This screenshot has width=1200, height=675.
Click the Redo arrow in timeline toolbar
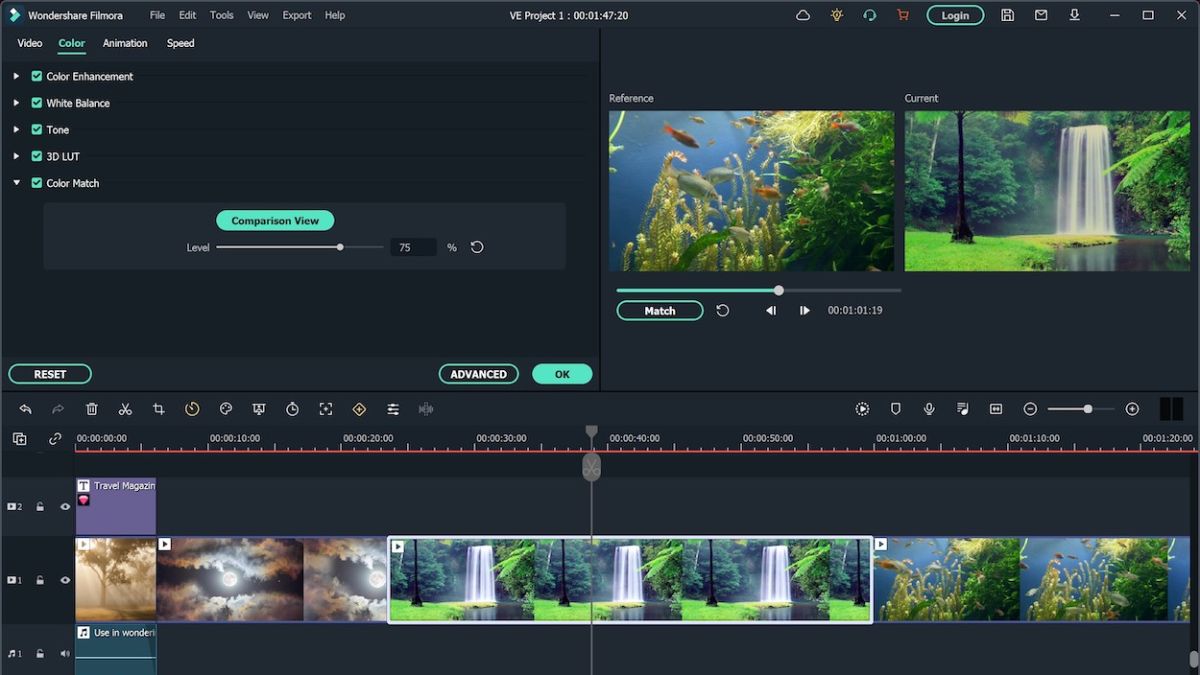click(x=58, y=409)
